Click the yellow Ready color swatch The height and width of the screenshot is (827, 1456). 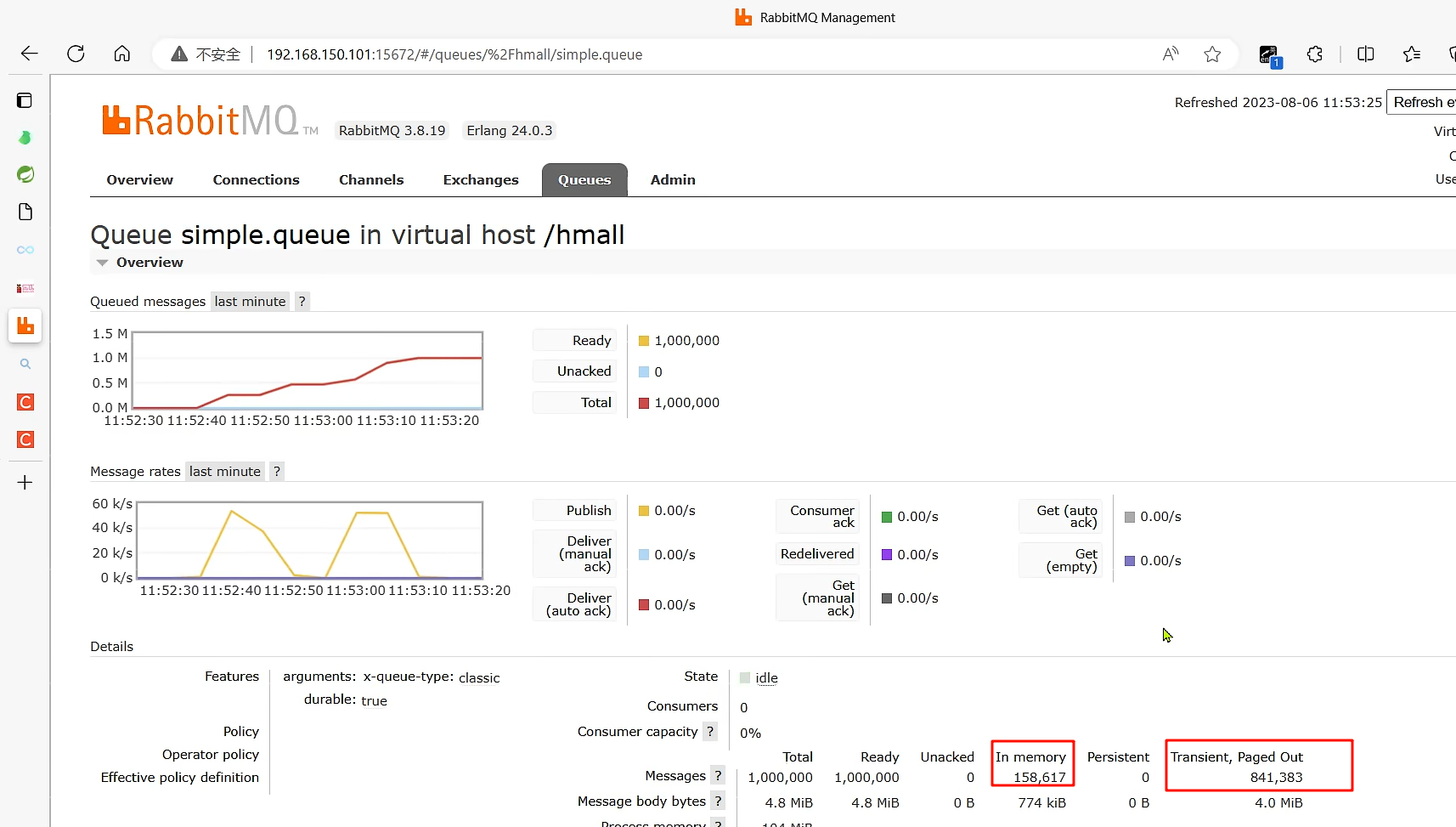click(644, 341)
